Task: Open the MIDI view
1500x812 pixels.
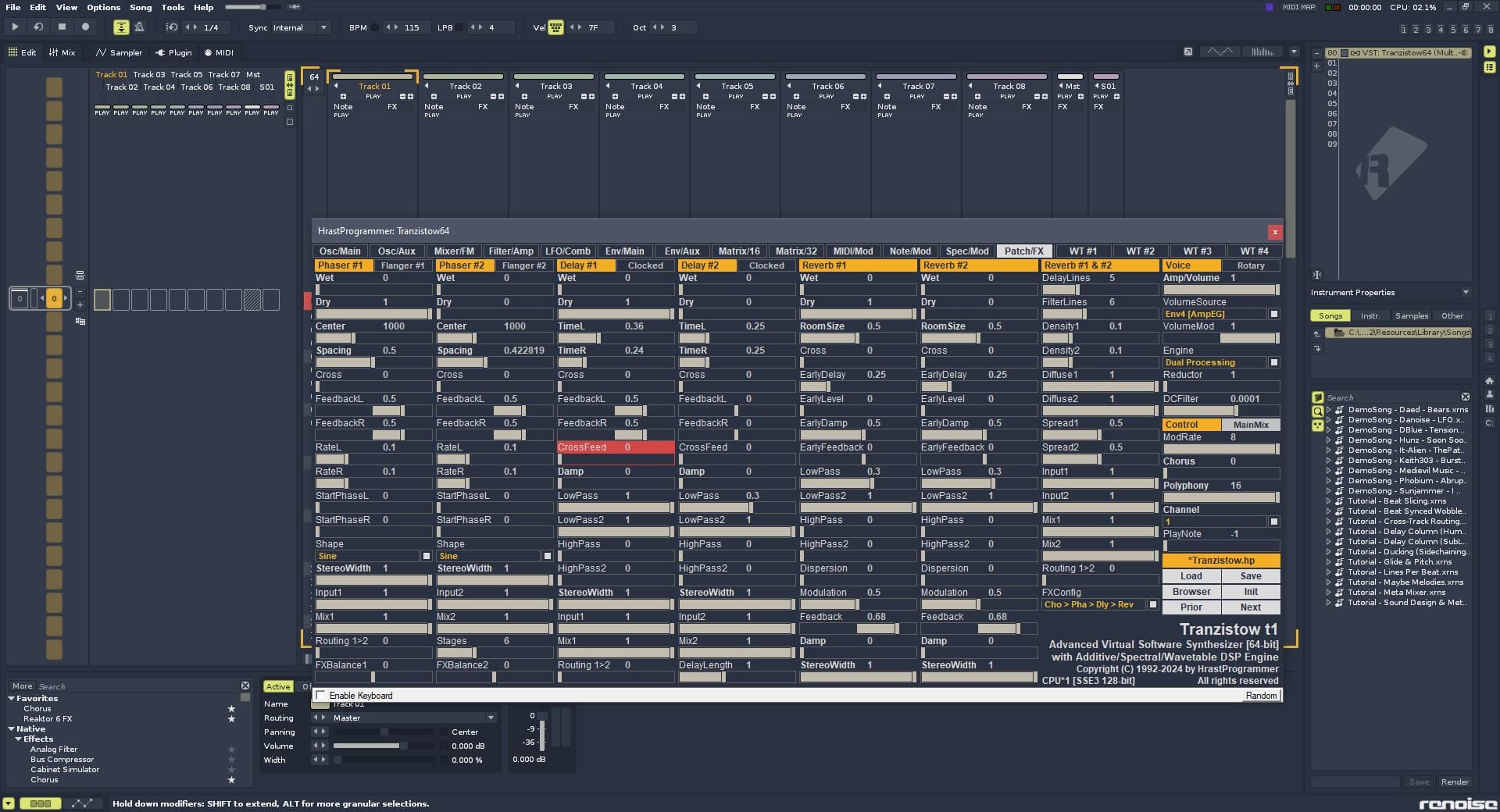Action: pos(219,52)
